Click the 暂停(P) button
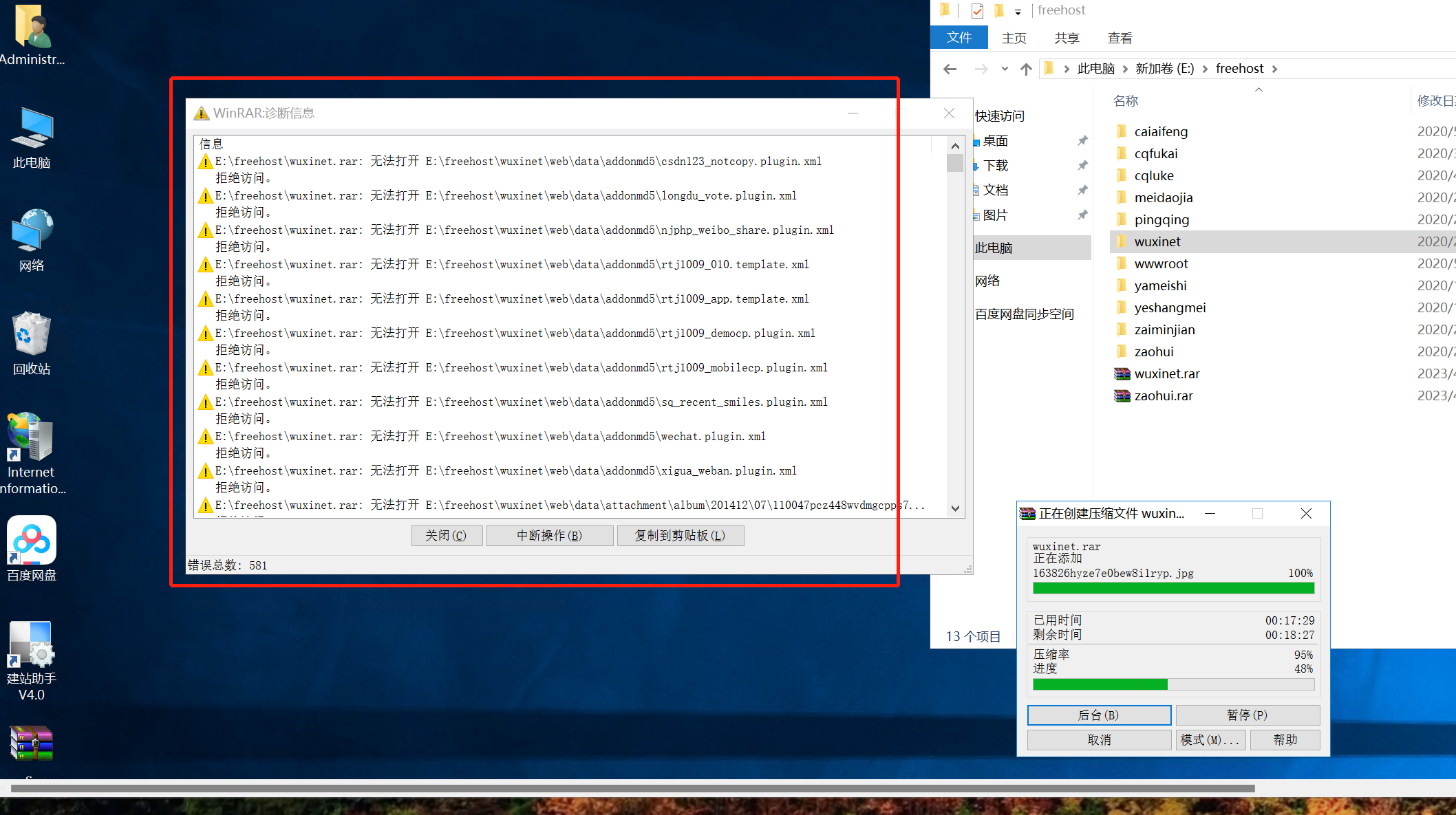 click(1248, 715)
